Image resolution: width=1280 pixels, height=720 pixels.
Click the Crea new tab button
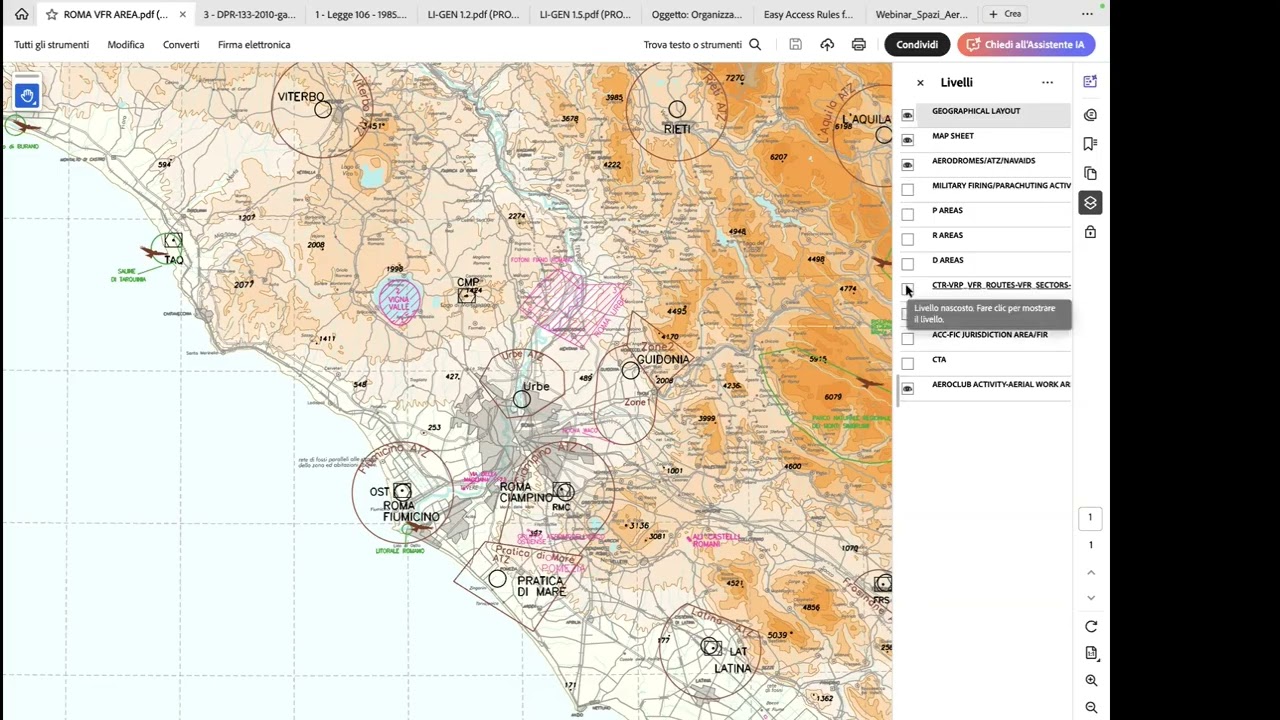click(1006, 14)
